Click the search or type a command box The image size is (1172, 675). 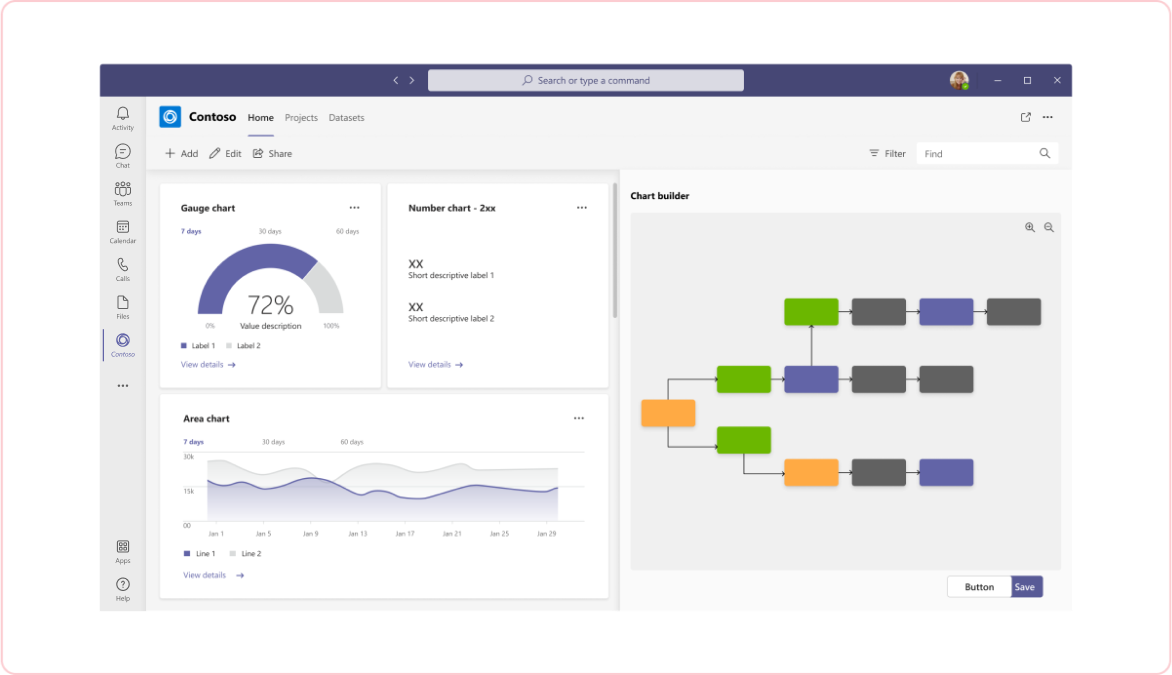click(x=586, y=80)
